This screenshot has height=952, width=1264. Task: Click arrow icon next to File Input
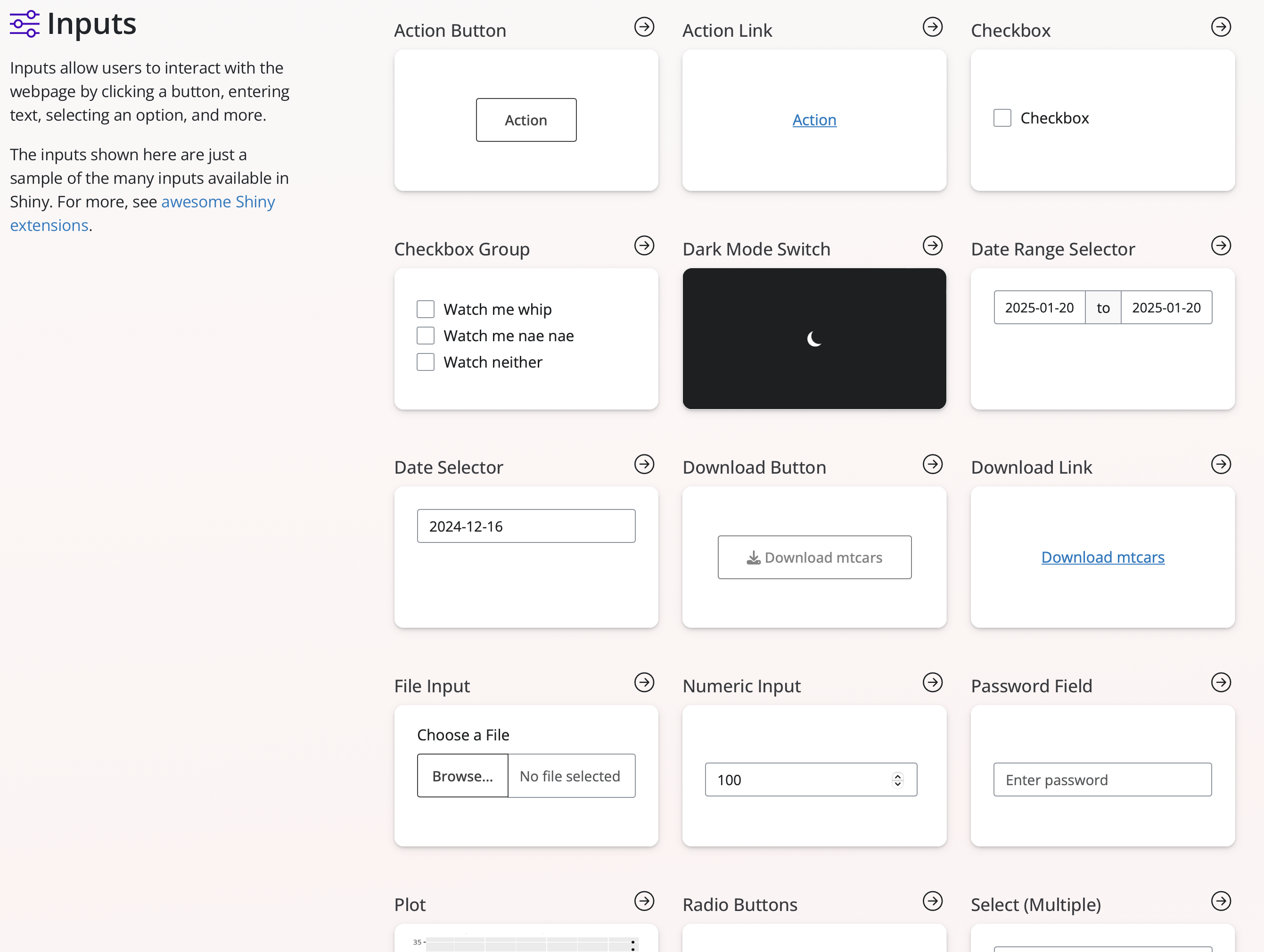click(644, 682)
